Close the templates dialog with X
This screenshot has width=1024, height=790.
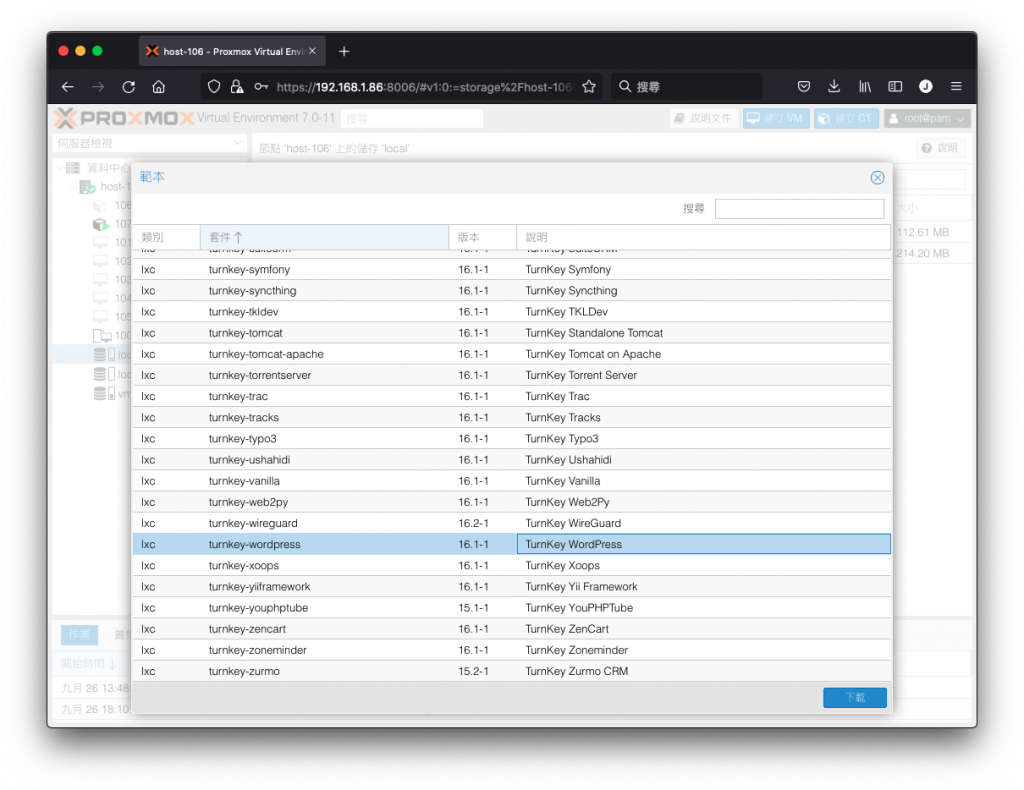877,178
